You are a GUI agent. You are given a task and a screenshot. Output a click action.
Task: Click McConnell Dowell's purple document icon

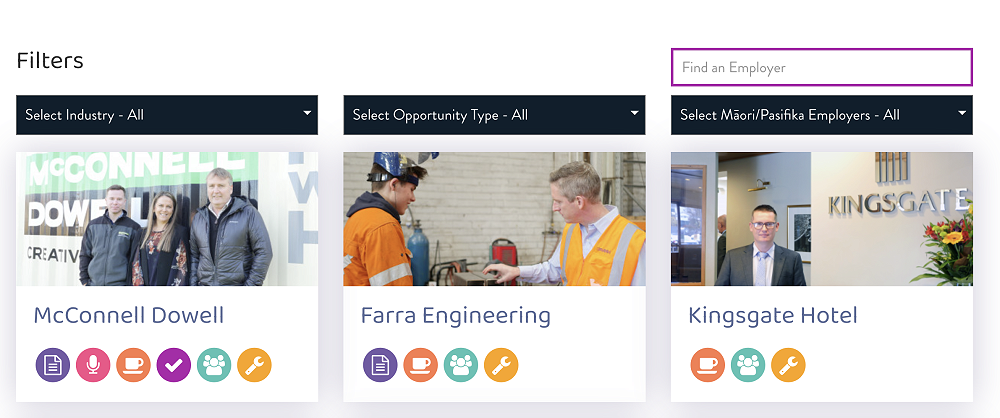(x=53, y=365)
